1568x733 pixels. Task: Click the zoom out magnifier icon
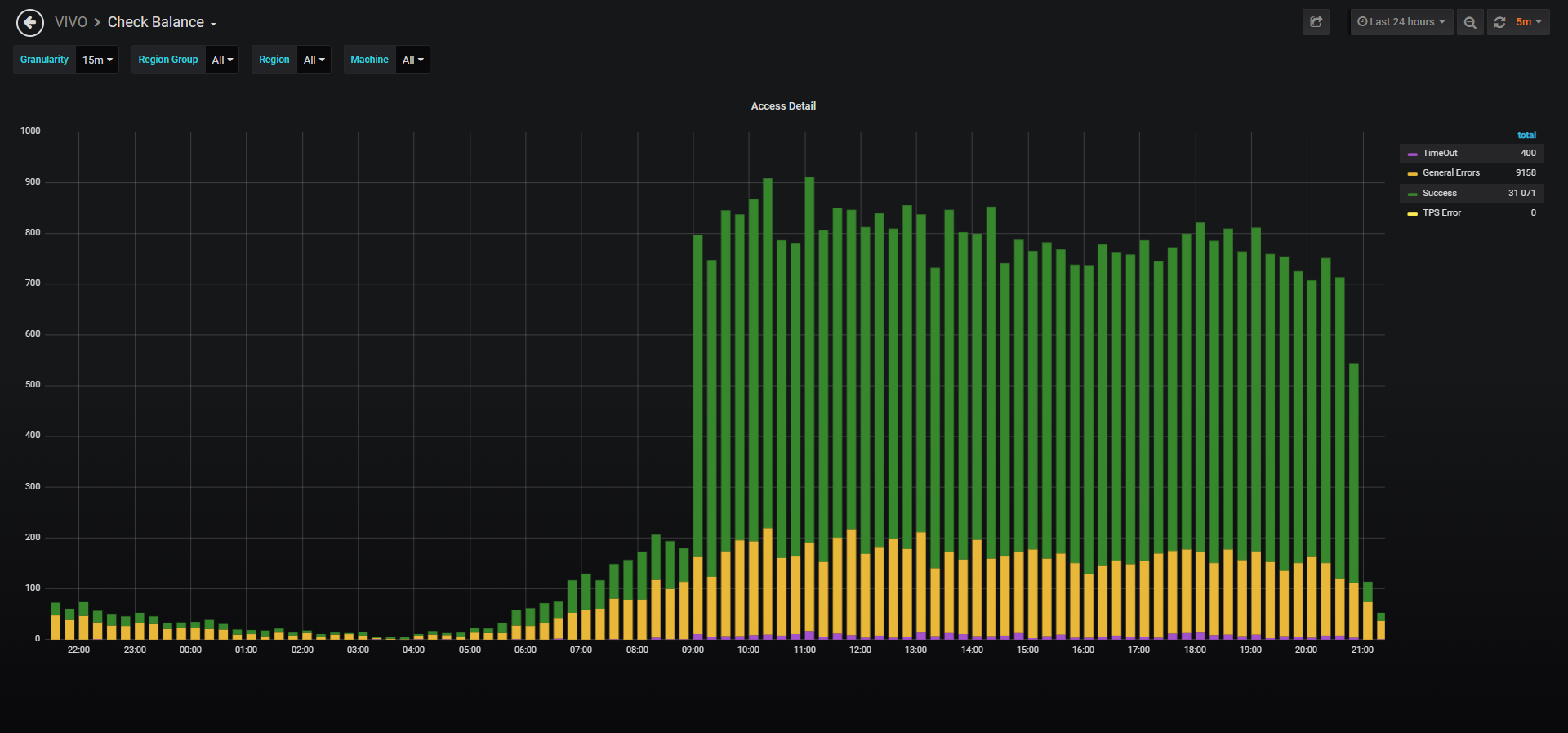pos(1470,22)
